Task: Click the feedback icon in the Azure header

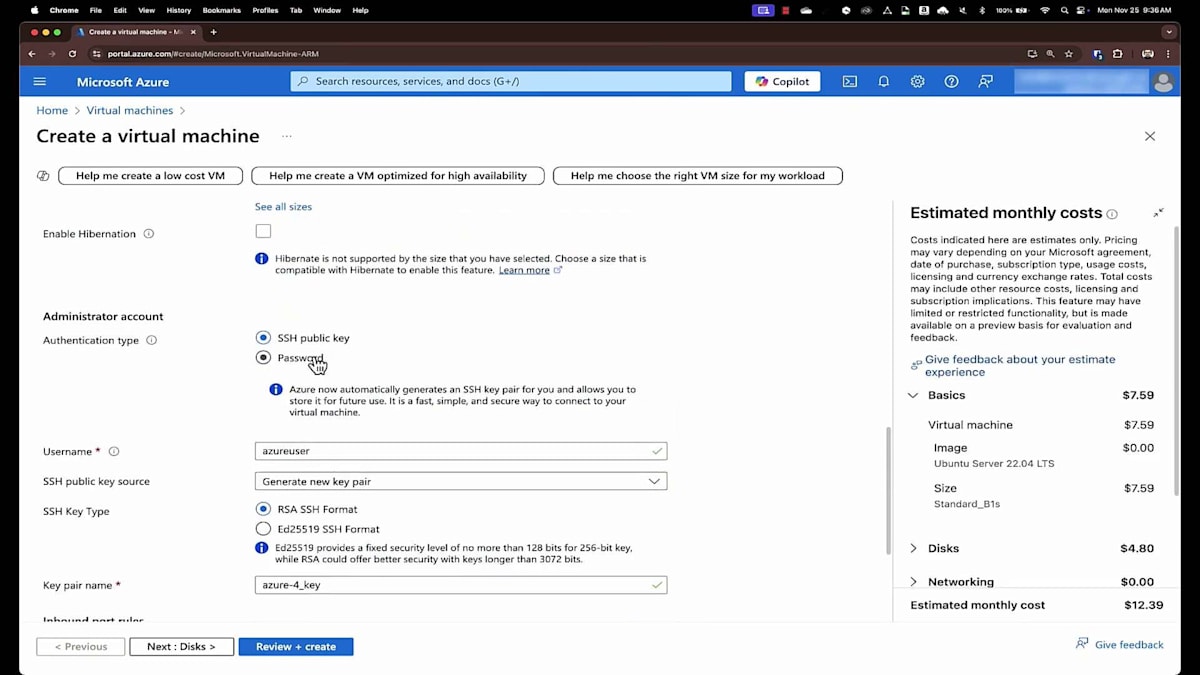Action: 985,82
